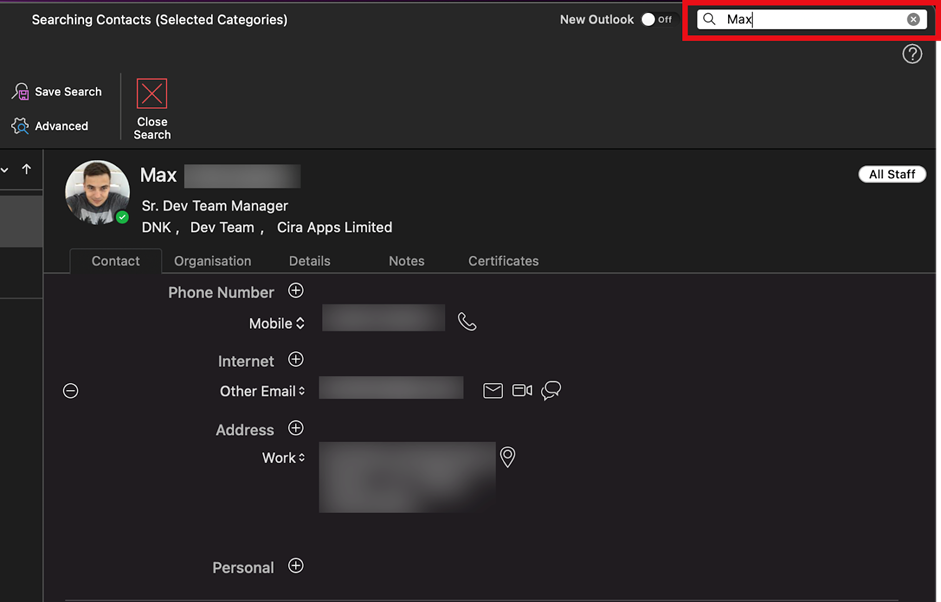The height and width of the screenshot is (602, 941).
Task: Remove the Other Email entry with minus icon
Action: point(71,391)
